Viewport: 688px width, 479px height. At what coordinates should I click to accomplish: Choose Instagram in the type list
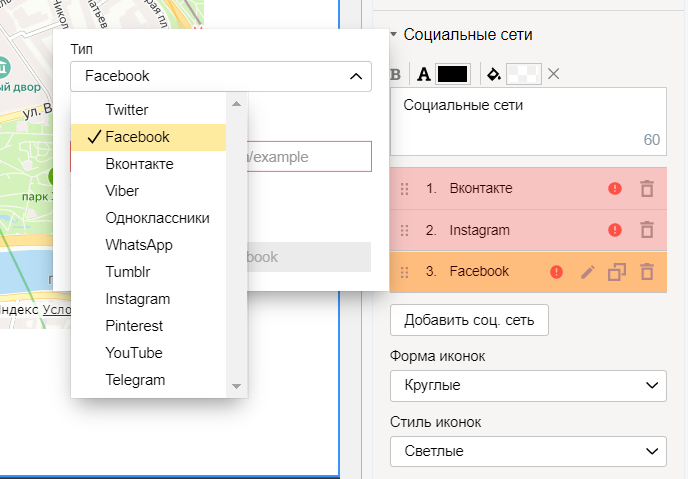pyautogui.click(x=148, y=299)
